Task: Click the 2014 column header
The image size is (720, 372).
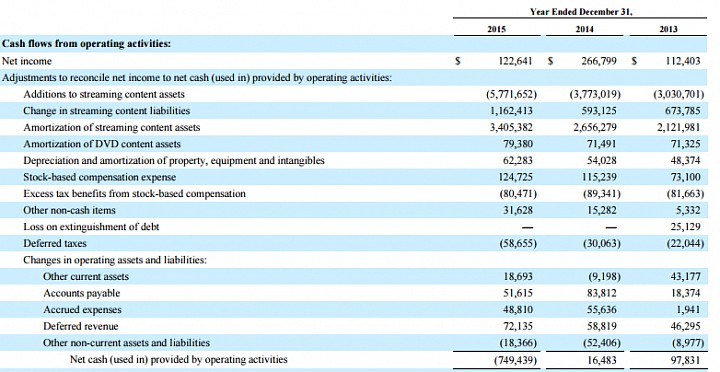Action: (585, 29)
